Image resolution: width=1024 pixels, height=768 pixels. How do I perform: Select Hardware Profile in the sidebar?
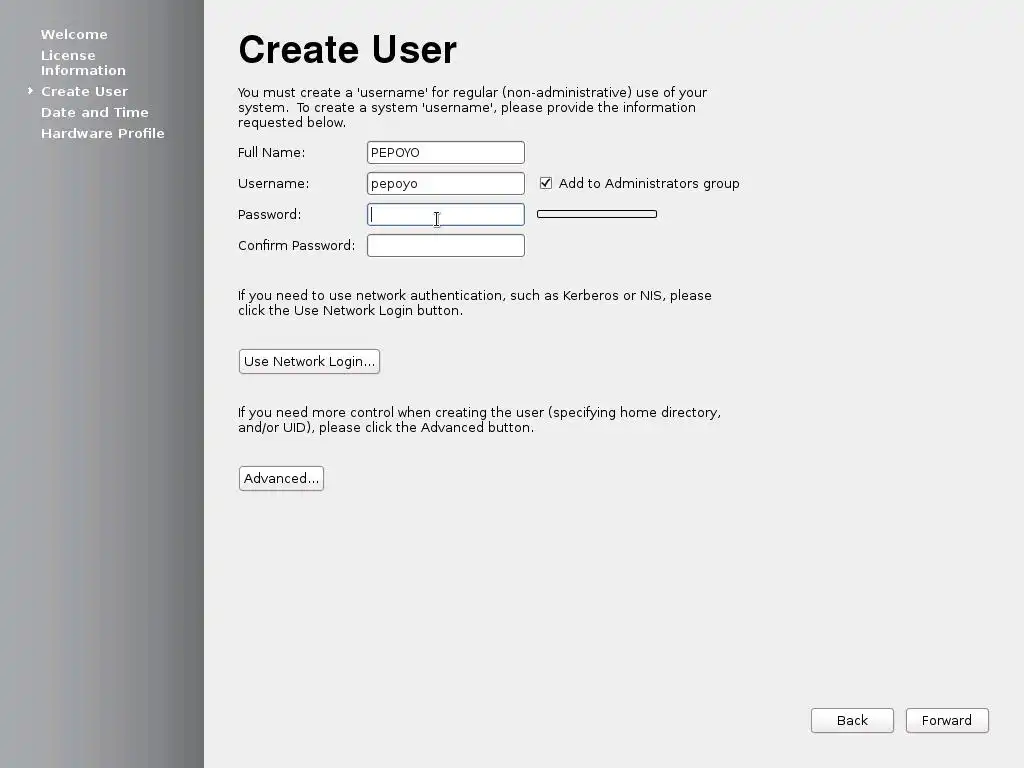[103, 133]
